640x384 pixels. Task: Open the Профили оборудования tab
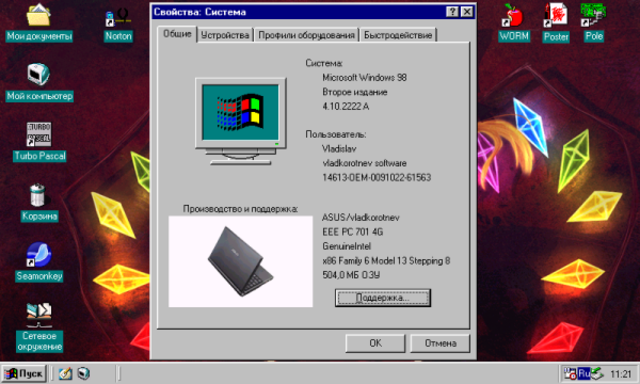tap(307, 35)
